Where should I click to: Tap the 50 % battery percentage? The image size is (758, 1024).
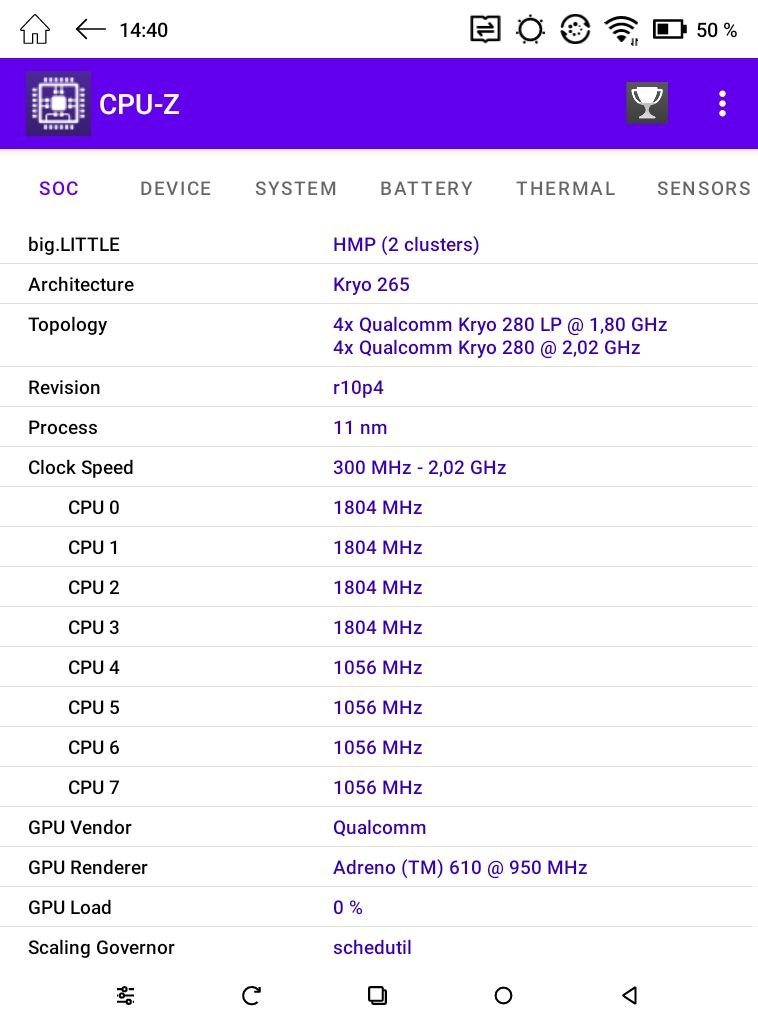click(x=717, y=30)
